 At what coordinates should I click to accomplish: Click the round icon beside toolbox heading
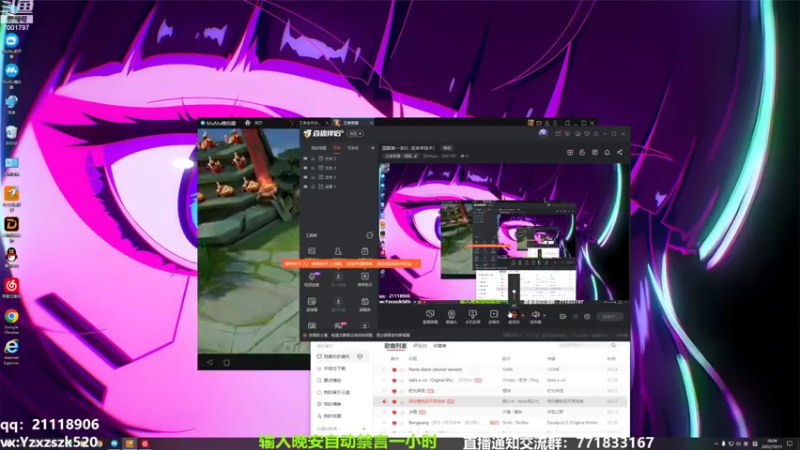(x=369, y=235)
